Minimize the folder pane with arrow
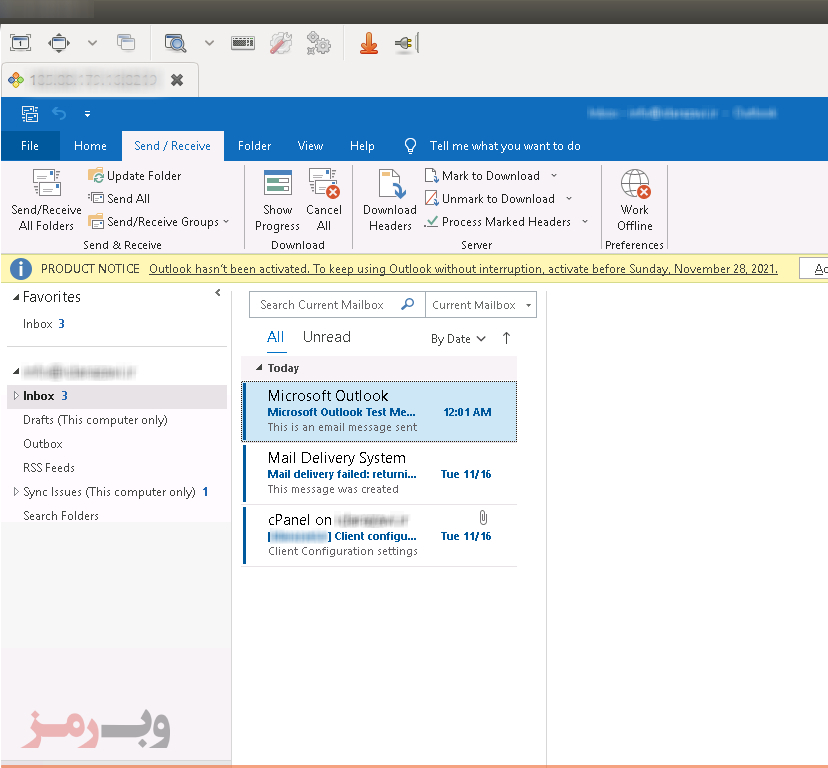Image resolution: width=828 pixels, height=768 pixels. tap(218, 293)
